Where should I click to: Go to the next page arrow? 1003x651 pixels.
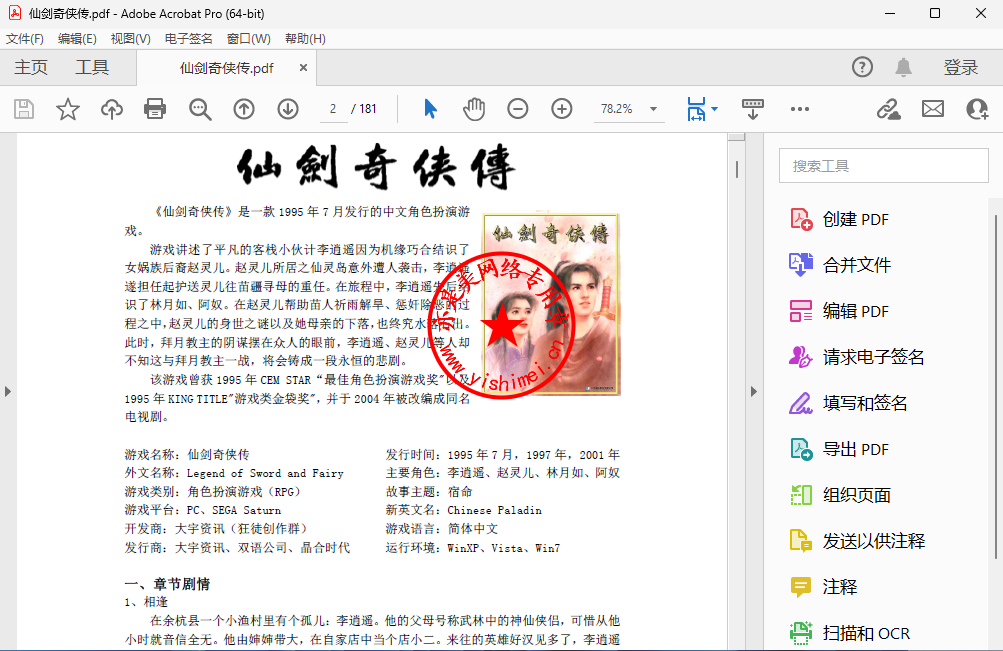288,109
